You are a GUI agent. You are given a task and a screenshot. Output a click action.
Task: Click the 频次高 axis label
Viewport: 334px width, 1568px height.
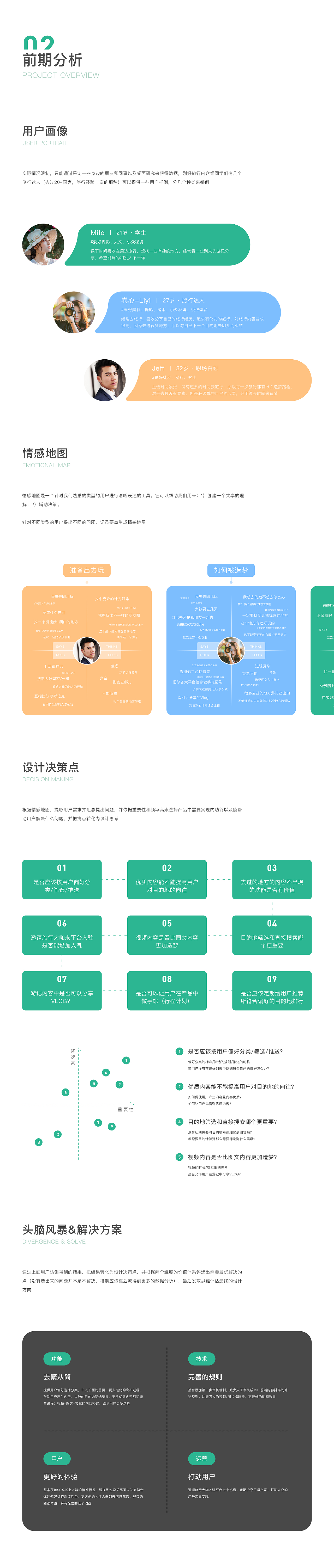click(x=73, y=1056)
